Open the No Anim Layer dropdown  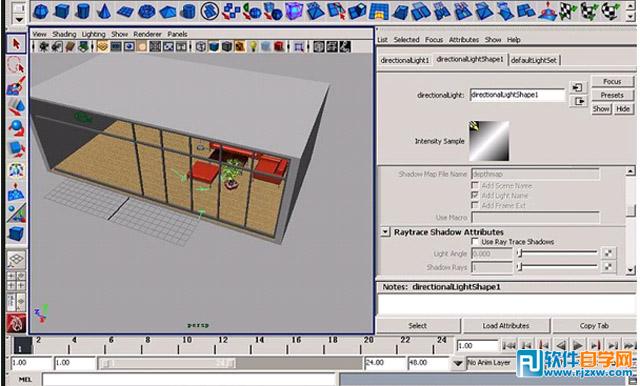click(458, 363)
